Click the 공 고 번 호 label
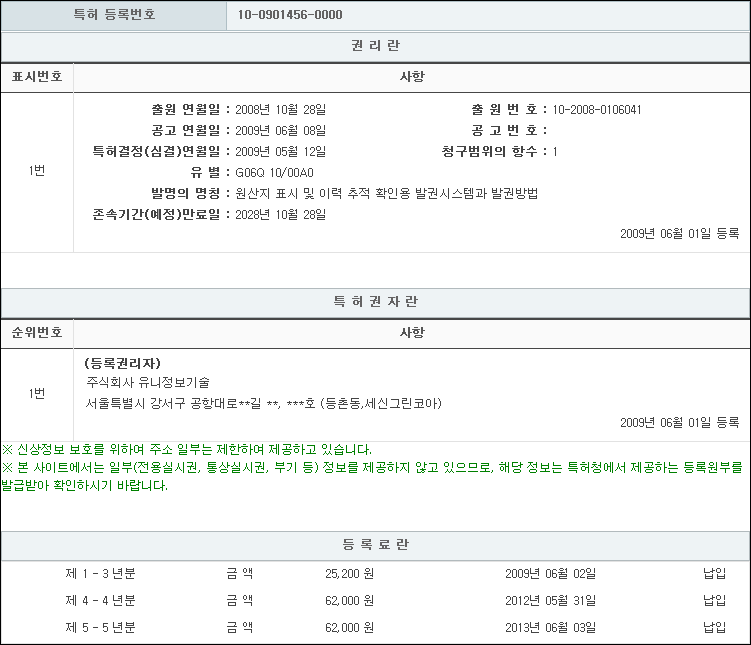 505,130
